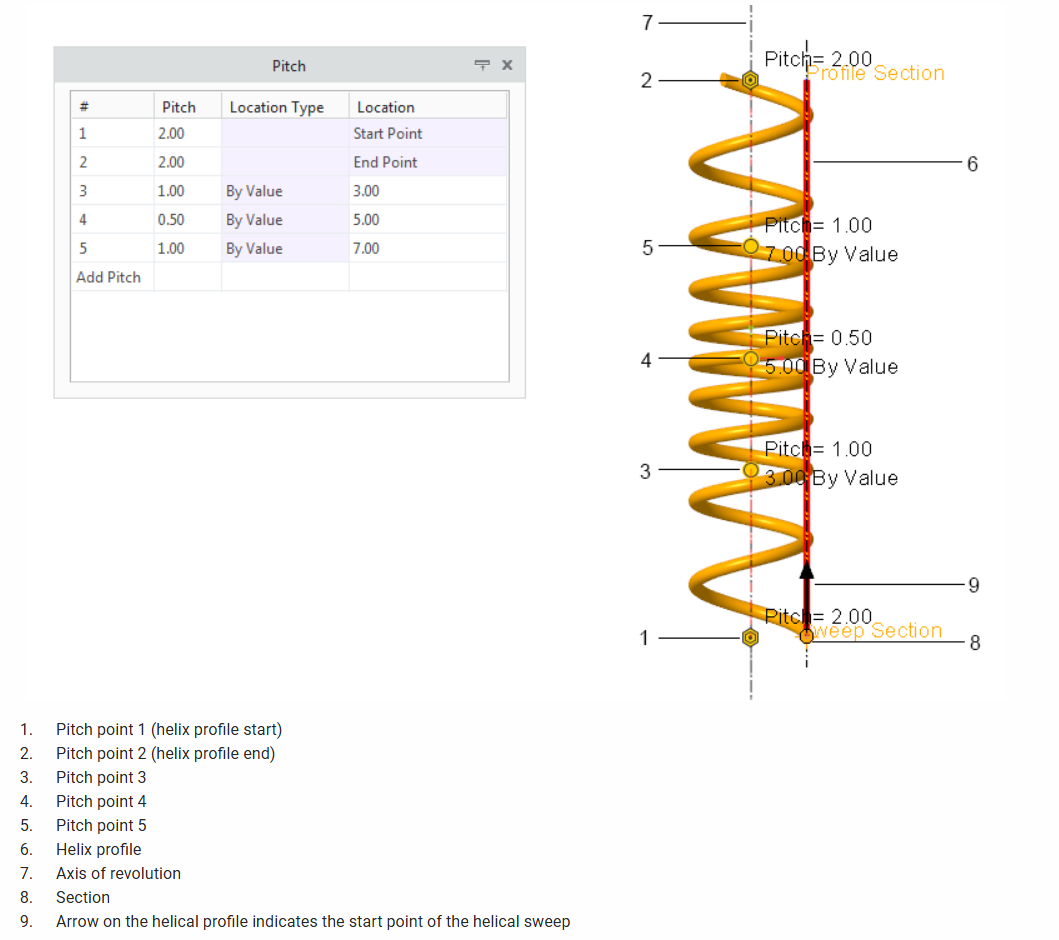This screenshot has height=940, width=1059.
Task: Click the sweep start arrow on the profile
Action: point(806,576)
